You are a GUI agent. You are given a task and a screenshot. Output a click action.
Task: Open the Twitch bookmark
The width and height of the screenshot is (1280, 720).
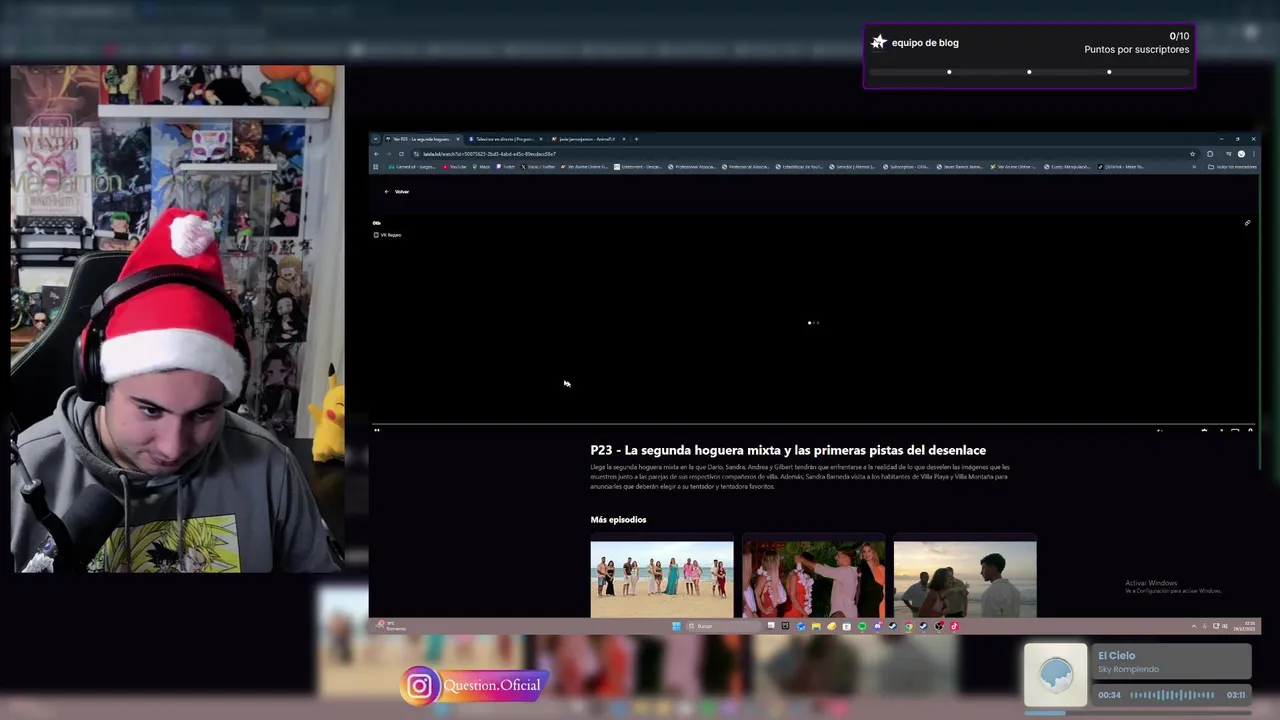[x=506, y=167]
